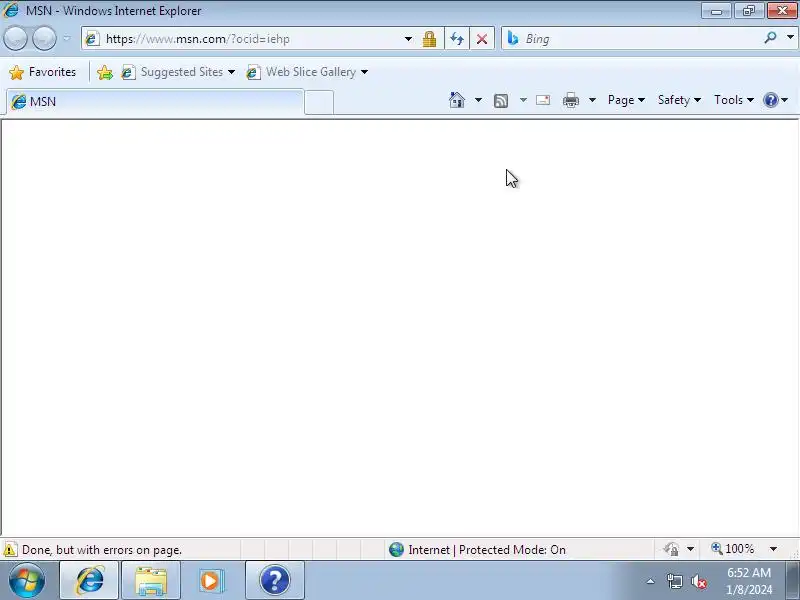This screenshot has height=600, width=800.
Task: Open a new blank tab
Action: tap(319, 102)
